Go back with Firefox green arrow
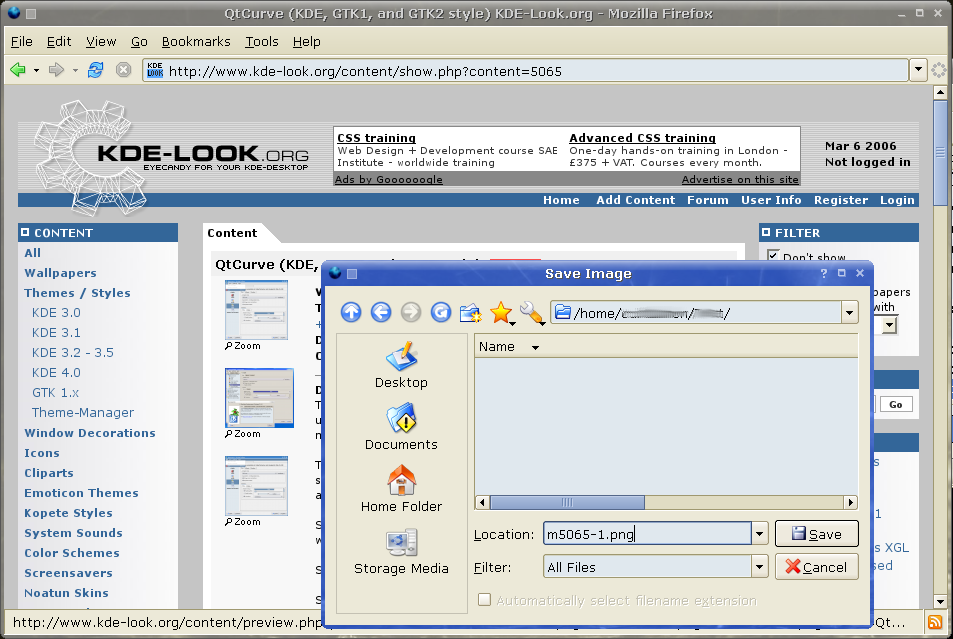Viewport: 953px width, 639px height. [x=18, y=70]
